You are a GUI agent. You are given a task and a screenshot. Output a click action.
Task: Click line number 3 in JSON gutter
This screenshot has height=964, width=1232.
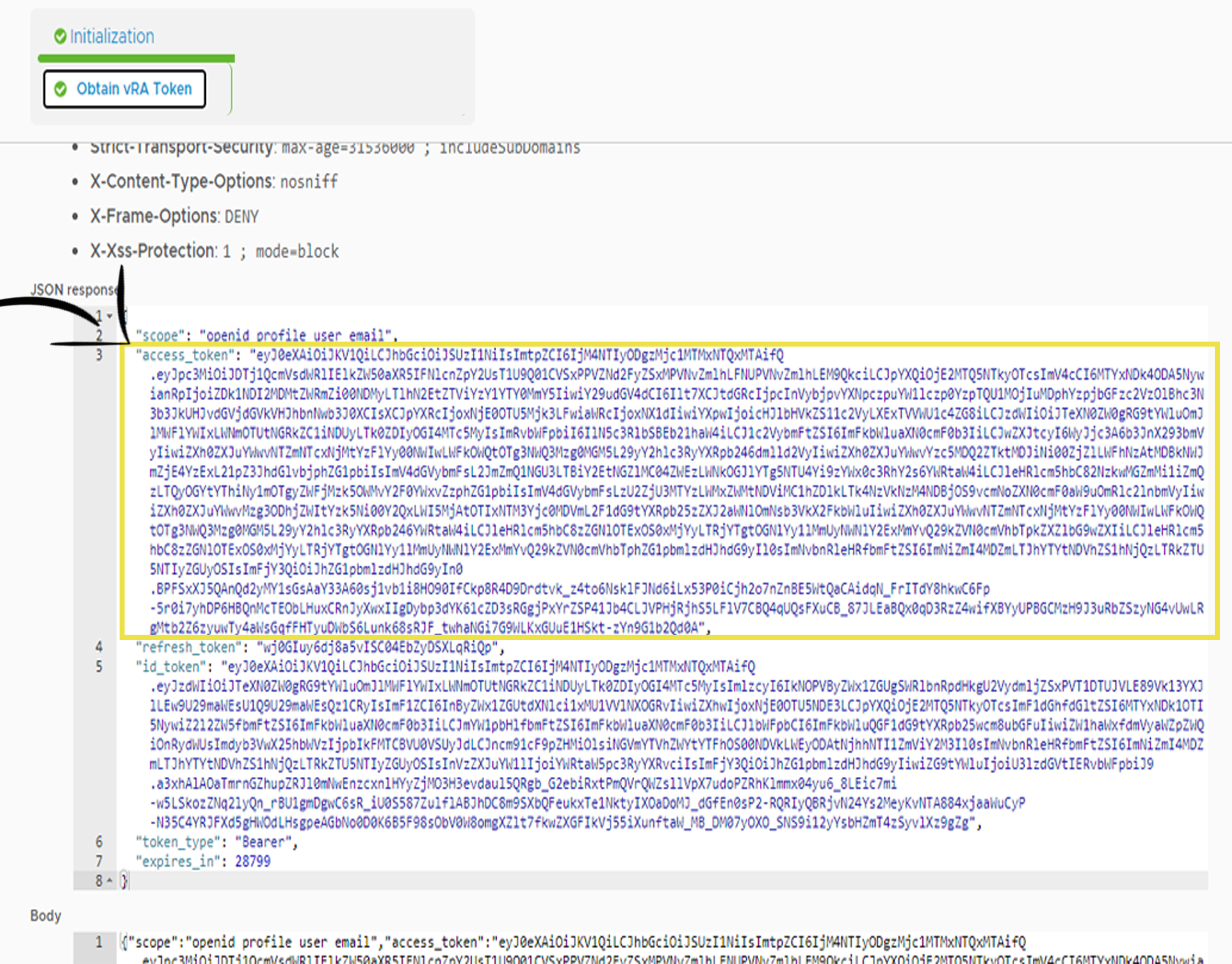pyautogui.click(x=99, y=355)
